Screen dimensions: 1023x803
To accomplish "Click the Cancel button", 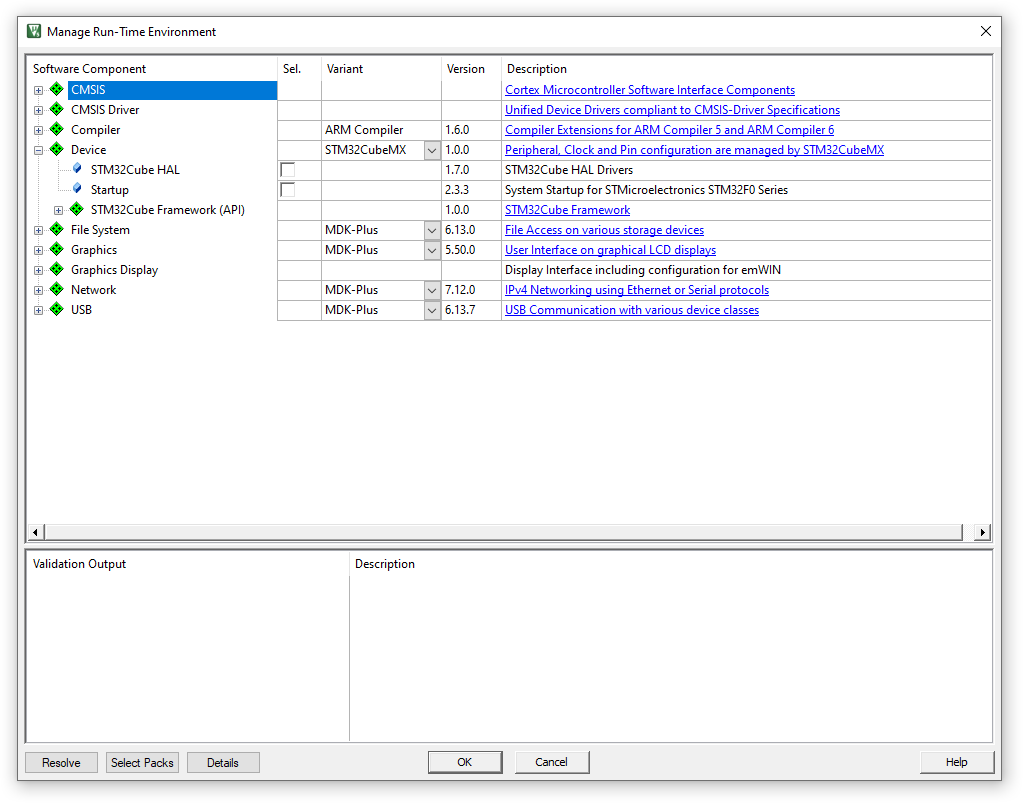I will click(552, 762).
